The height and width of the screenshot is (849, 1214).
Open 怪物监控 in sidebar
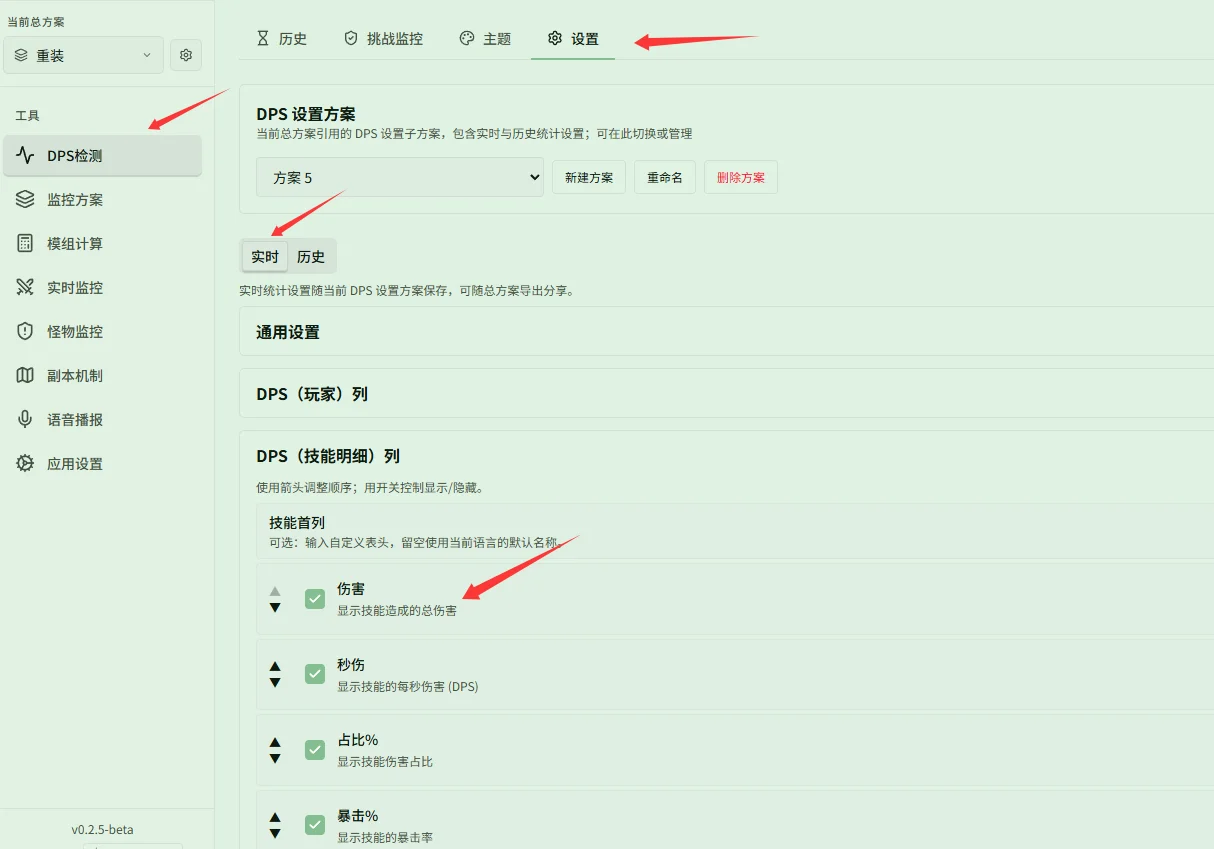(103, 332)
